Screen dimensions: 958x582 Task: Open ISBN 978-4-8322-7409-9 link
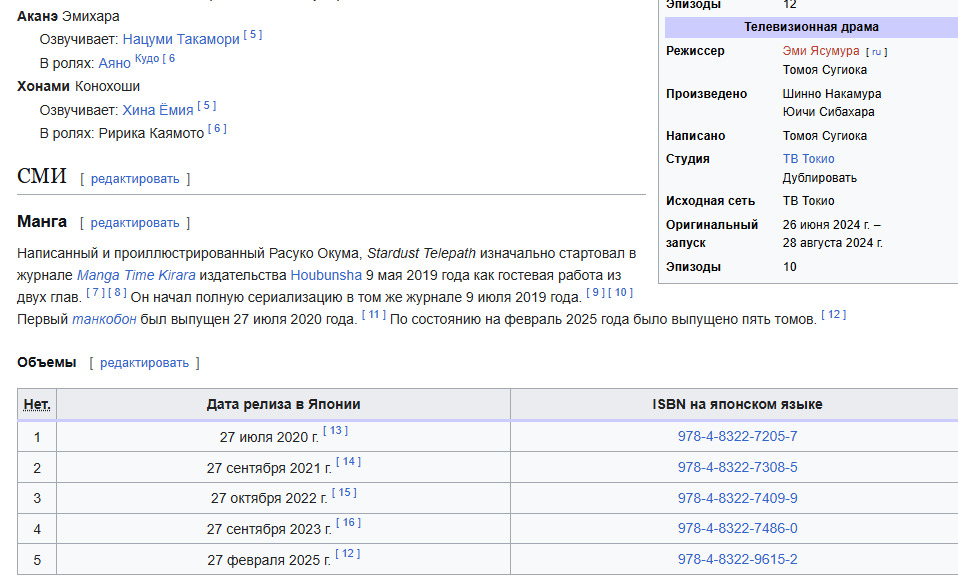737,498
